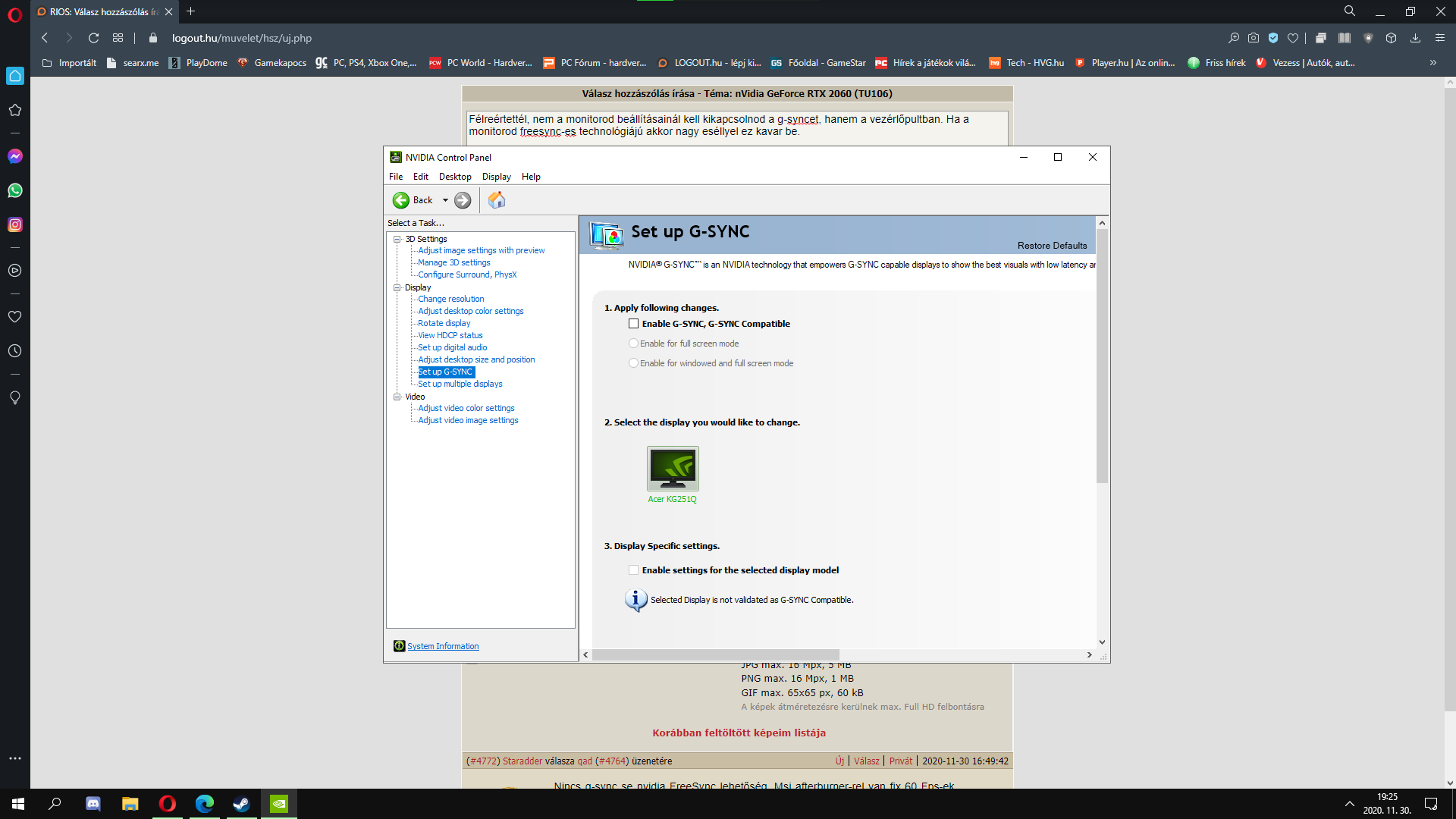This screenshot has width=1456, height=819.
Task: Open the Display menu
Action: [497, 177]
